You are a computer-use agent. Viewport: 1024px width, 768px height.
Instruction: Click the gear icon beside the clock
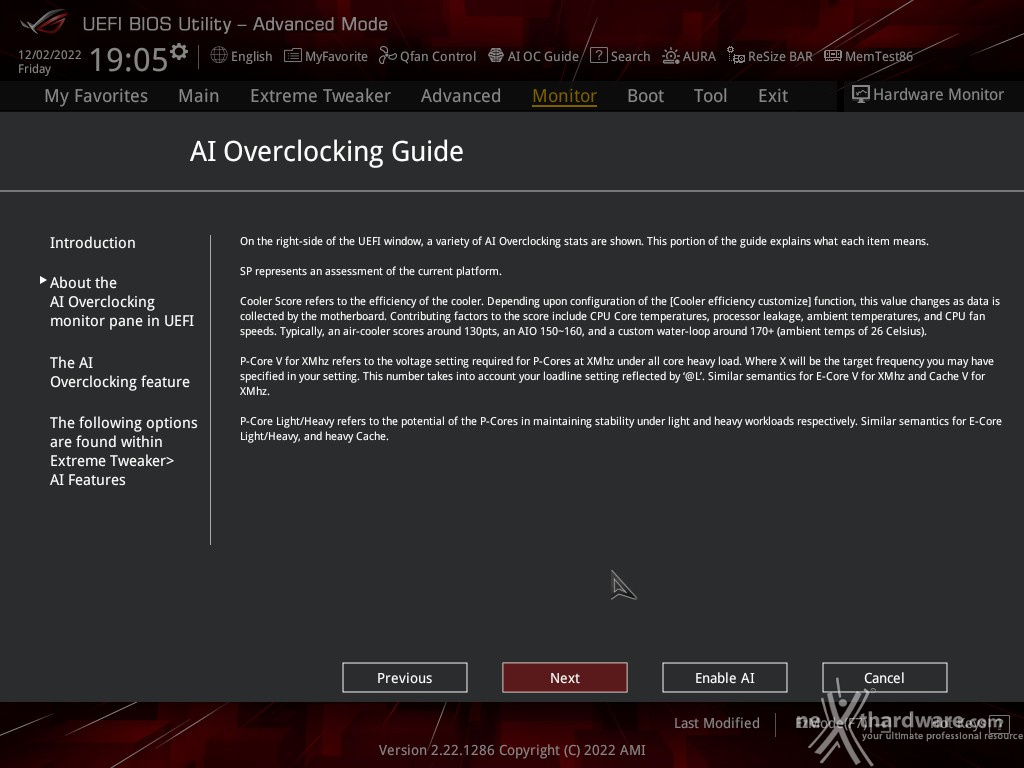[178, 51]
